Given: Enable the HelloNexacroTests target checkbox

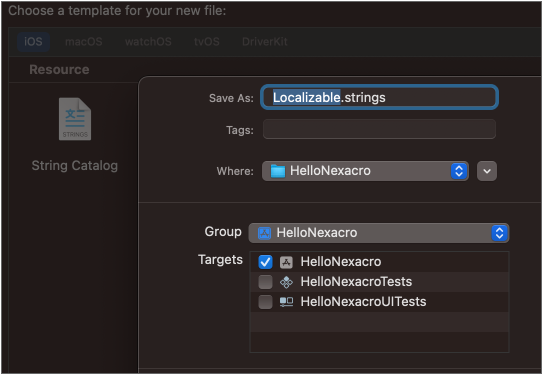Looking at the screenshot, I should 265,282.
